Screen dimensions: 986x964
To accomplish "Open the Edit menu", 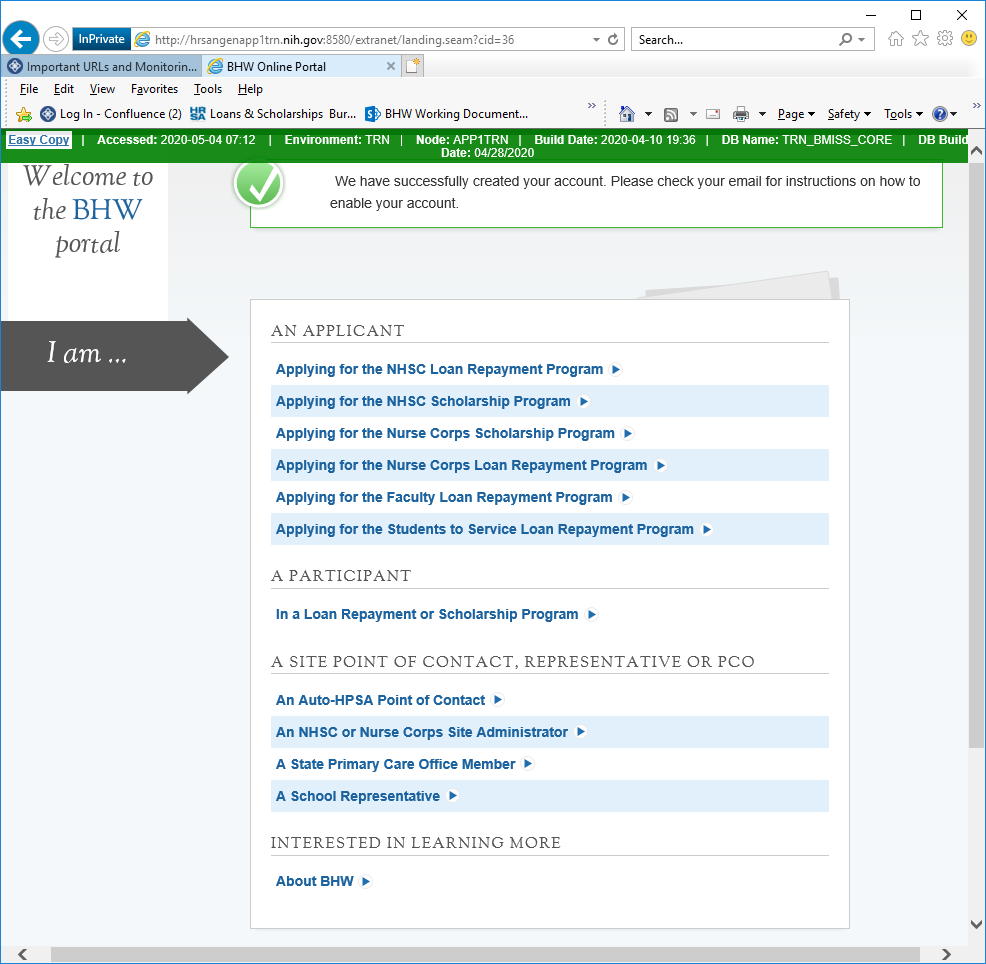I will pyautogui.click(x=64, y=89).
